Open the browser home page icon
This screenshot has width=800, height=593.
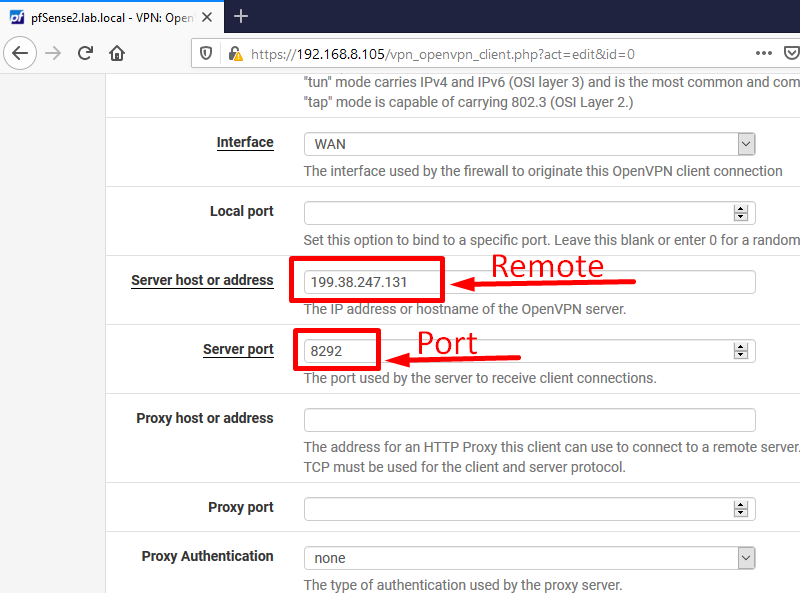[117, 53]
